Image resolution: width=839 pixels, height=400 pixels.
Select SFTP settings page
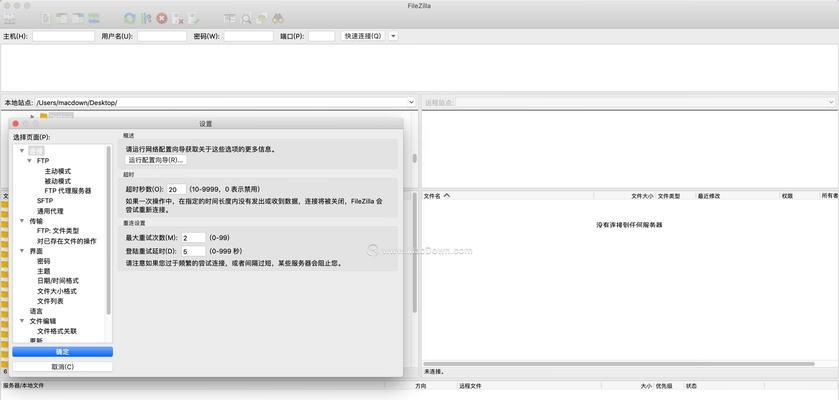(45, 201)
